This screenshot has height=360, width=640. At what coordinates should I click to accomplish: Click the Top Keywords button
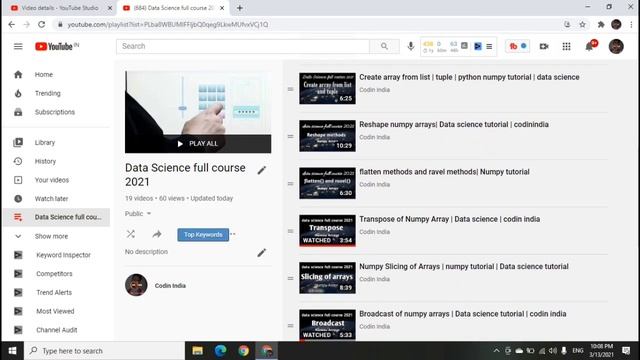coord(203,235)
